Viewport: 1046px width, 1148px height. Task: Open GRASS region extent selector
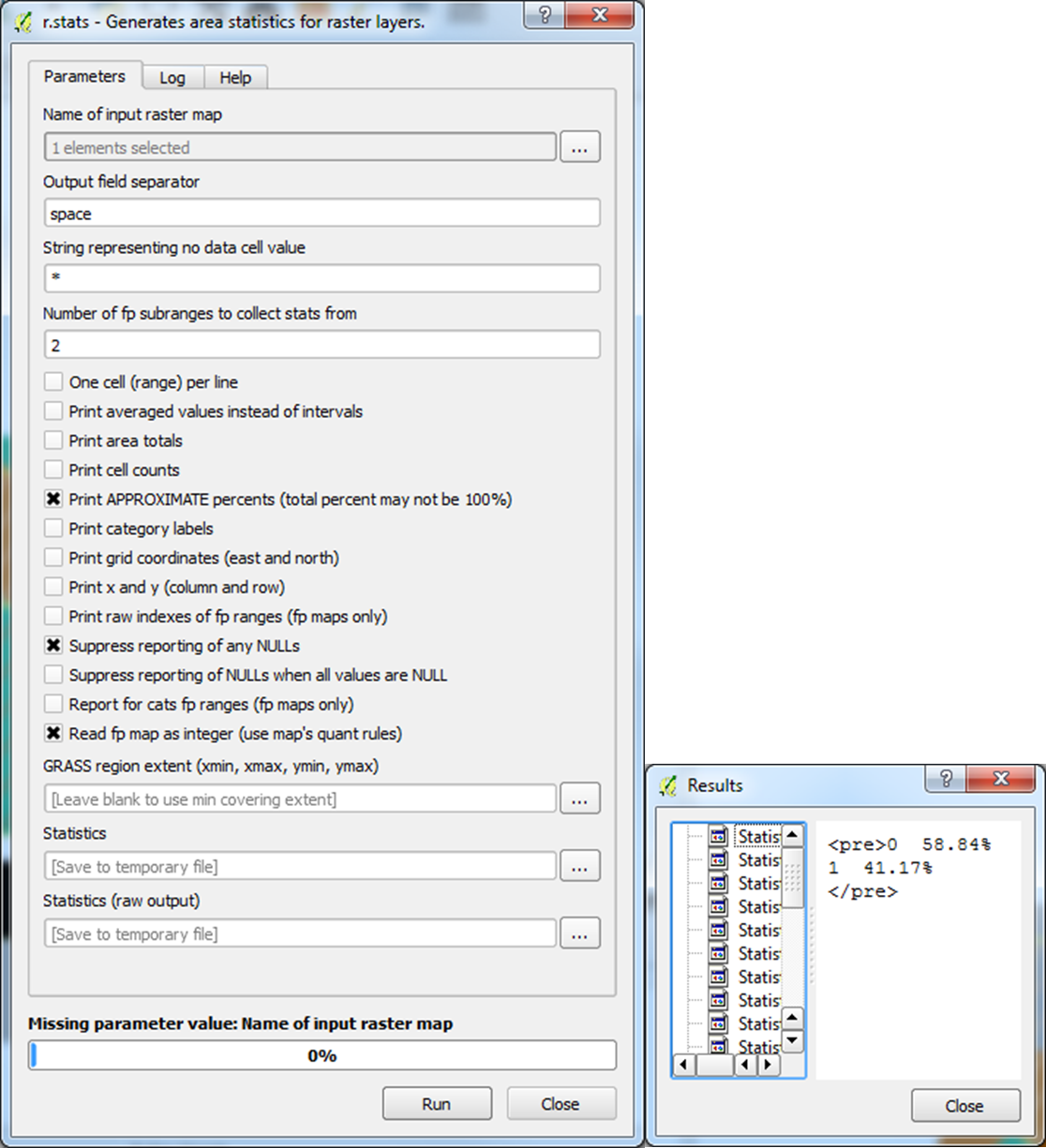tap(579, 798)
